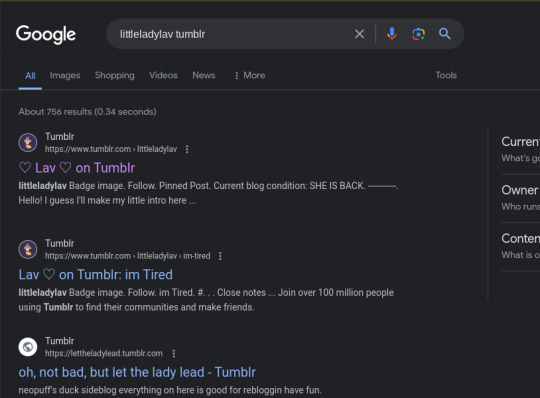
Task: Switch to the News tab
Action: point(204,75)
